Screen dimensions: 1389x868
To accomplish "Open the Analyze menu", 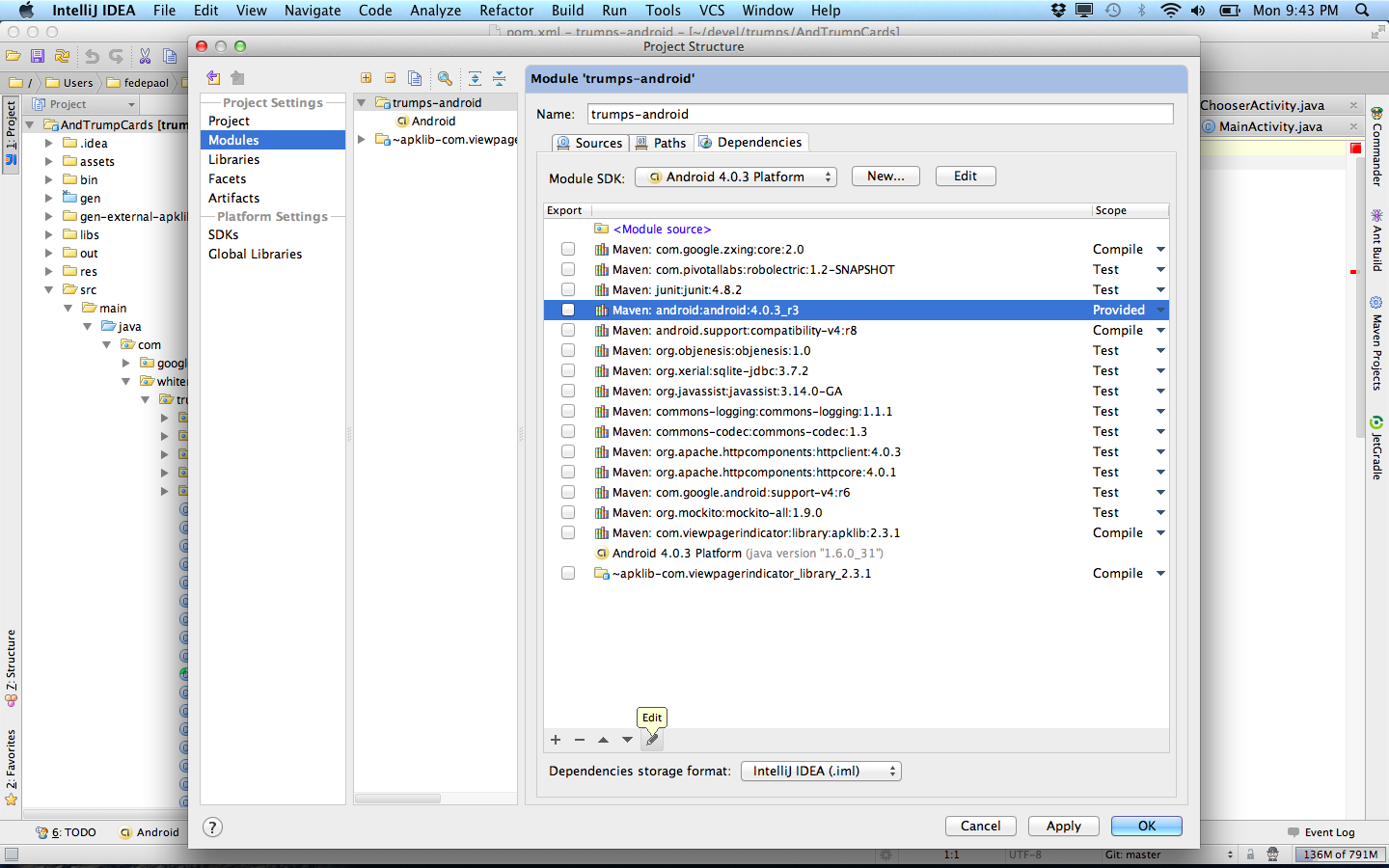I will coord(436,11).
